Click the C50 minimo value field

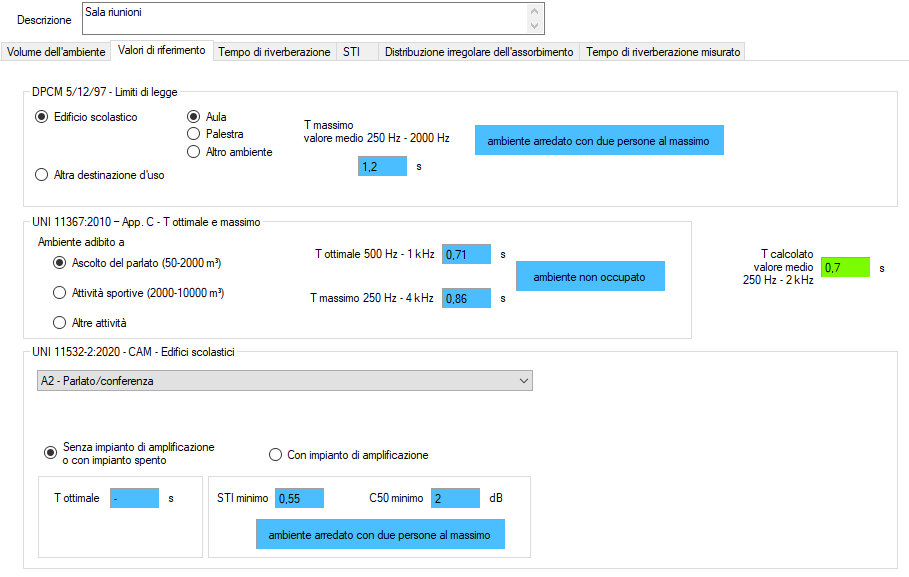pos(455,498)
